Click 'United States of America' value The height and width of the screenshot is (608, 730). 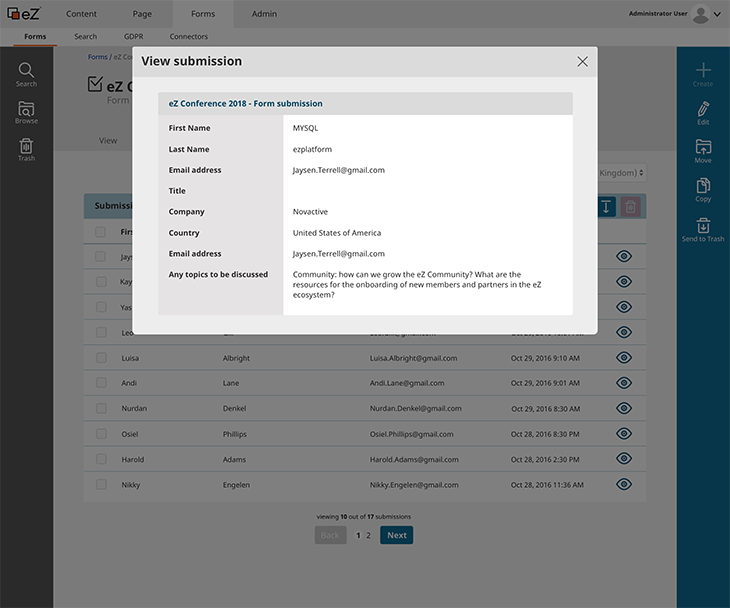tap(337, 233)
